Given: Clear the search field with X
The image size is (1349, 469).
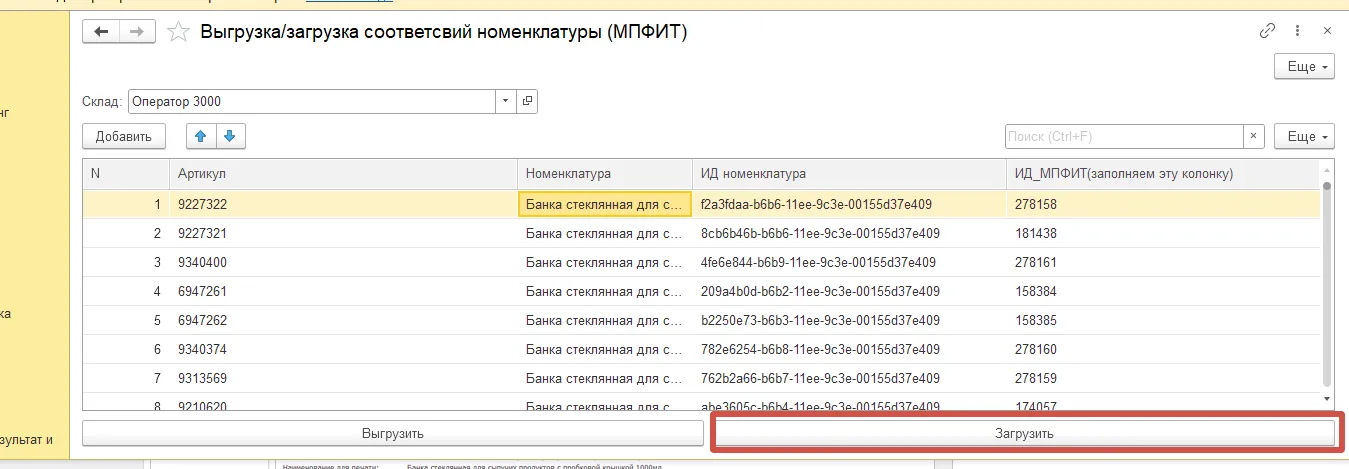Looking at the screenshot, I should (x=1254, y=137).
